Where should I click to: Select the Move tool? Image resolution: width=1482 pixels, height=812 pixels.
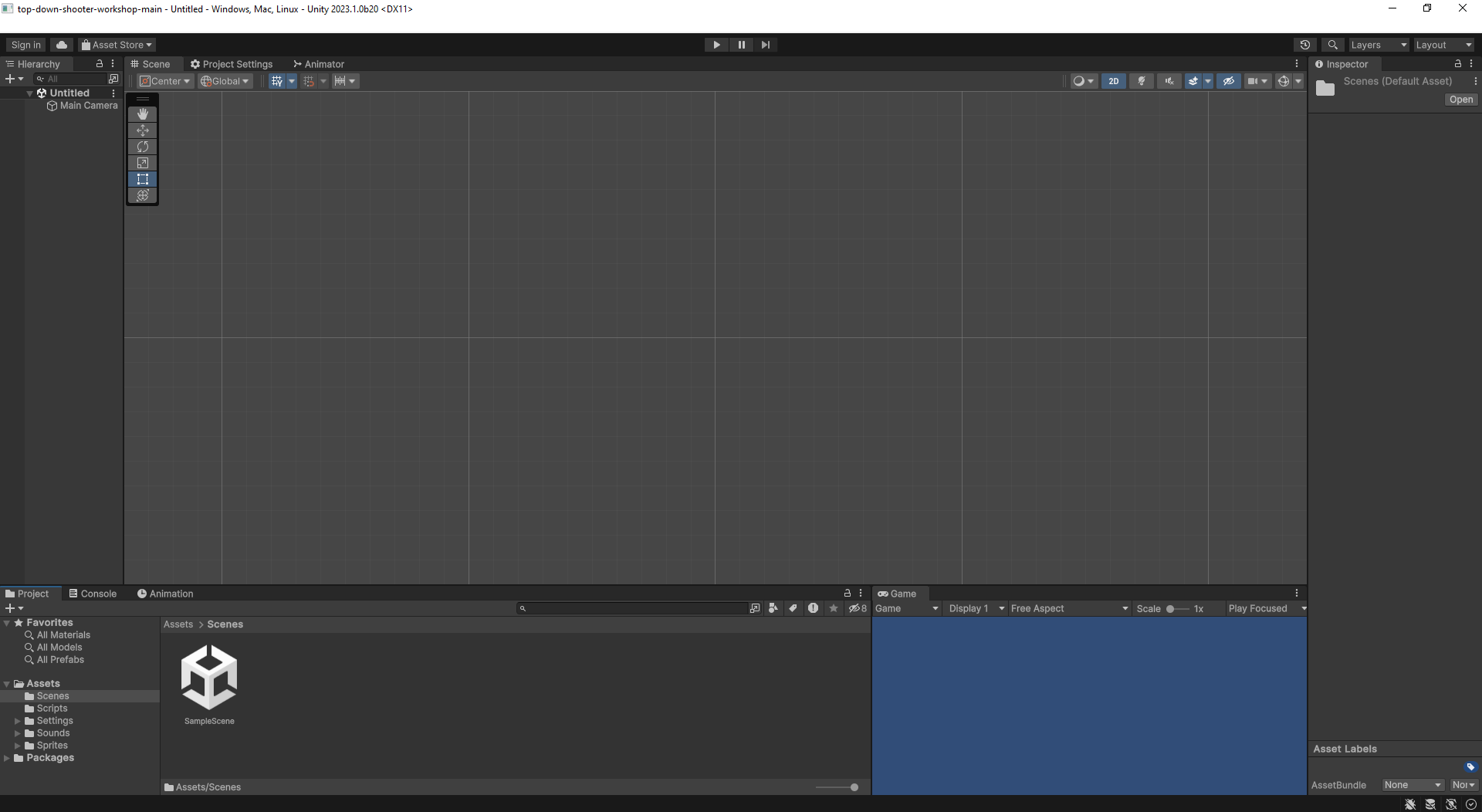tap(142, 130)
